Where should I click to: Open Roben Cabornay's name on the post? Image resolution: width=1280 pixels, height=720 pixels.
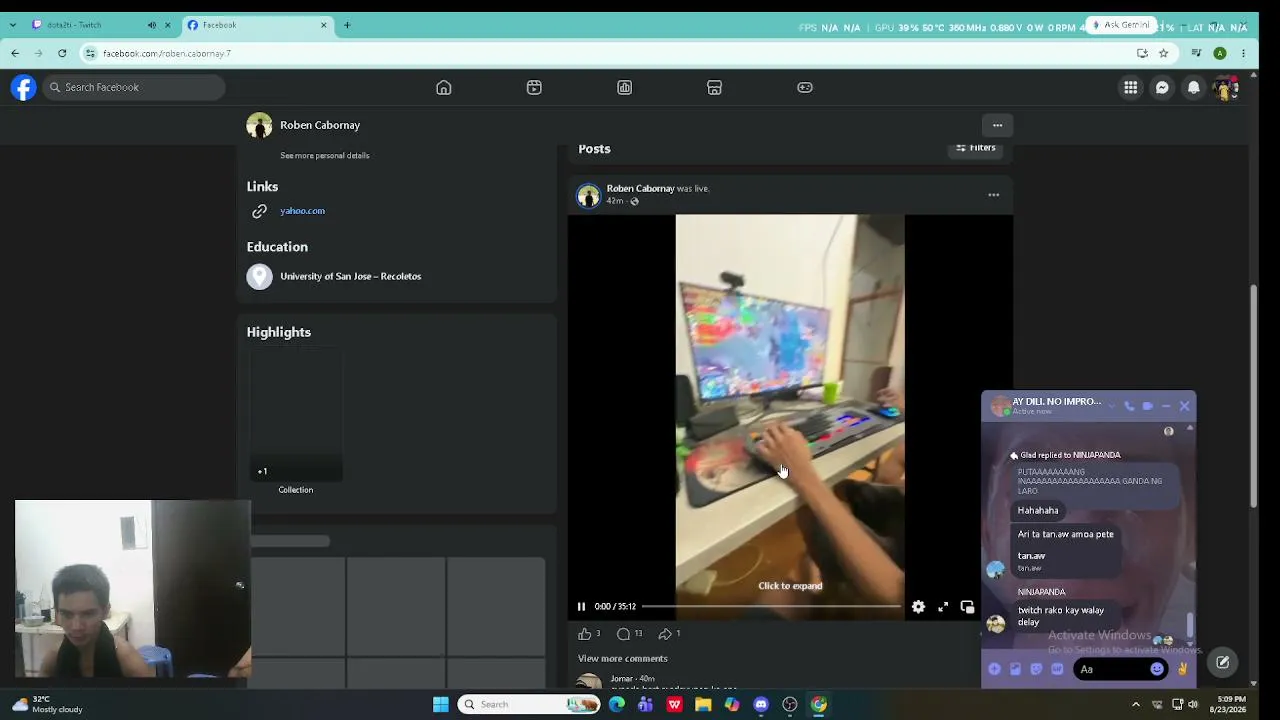point(640,189)
